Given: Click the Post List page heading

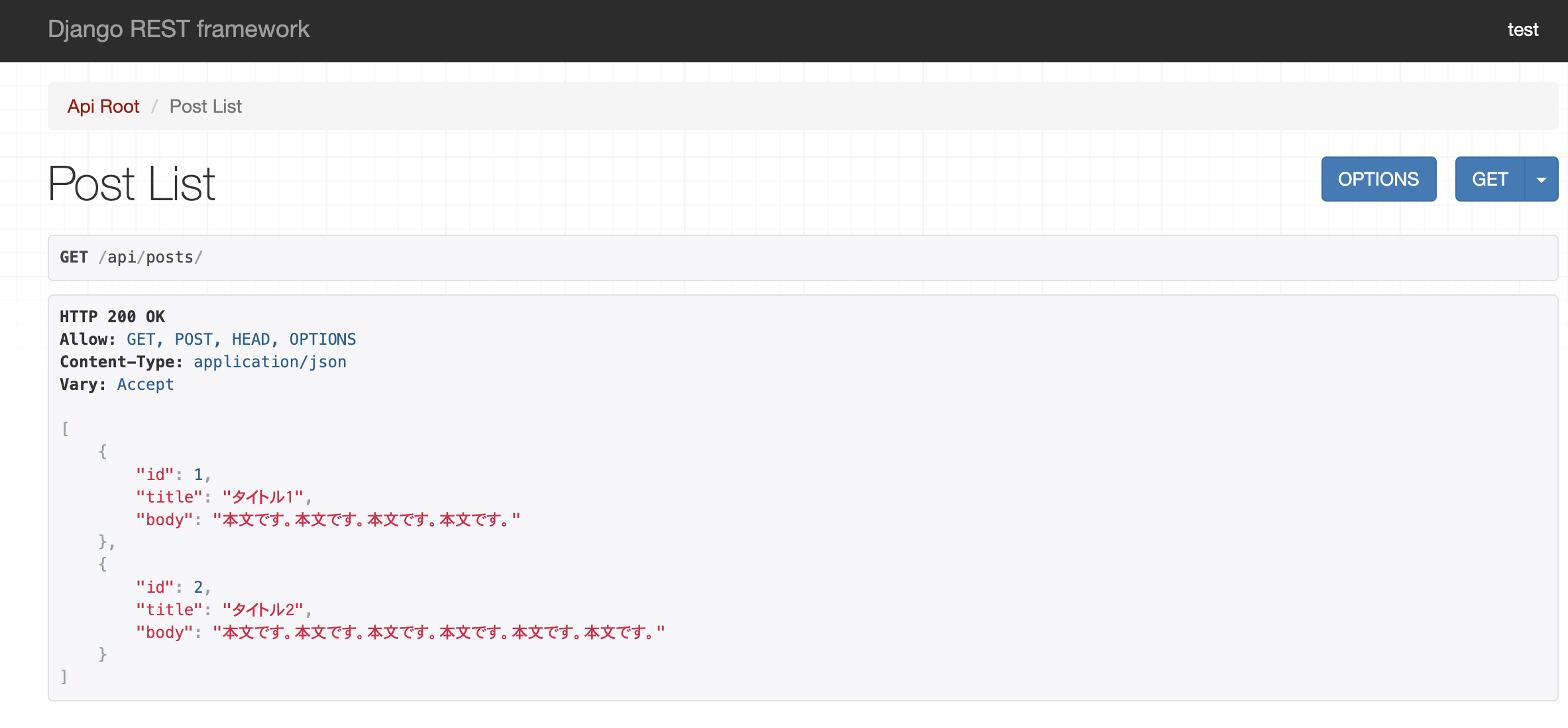Looking at the screenshot, I should pyautogui.click(x=131, y=183).
